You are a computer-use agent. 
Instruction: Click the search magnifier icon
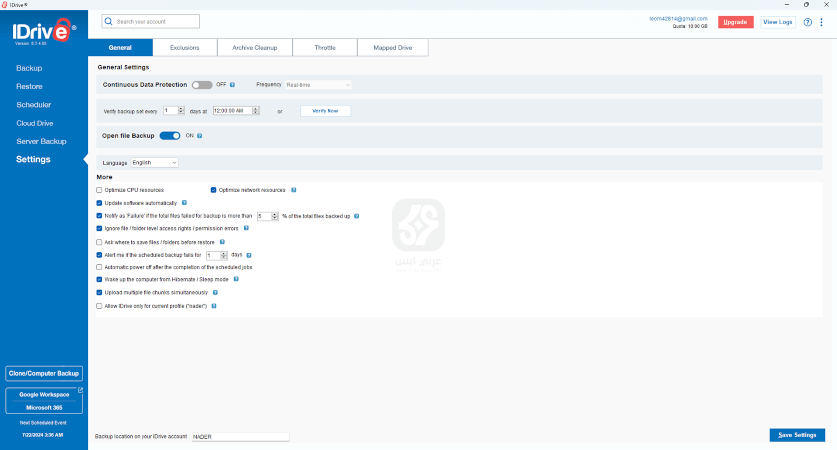tap(109, 21)
